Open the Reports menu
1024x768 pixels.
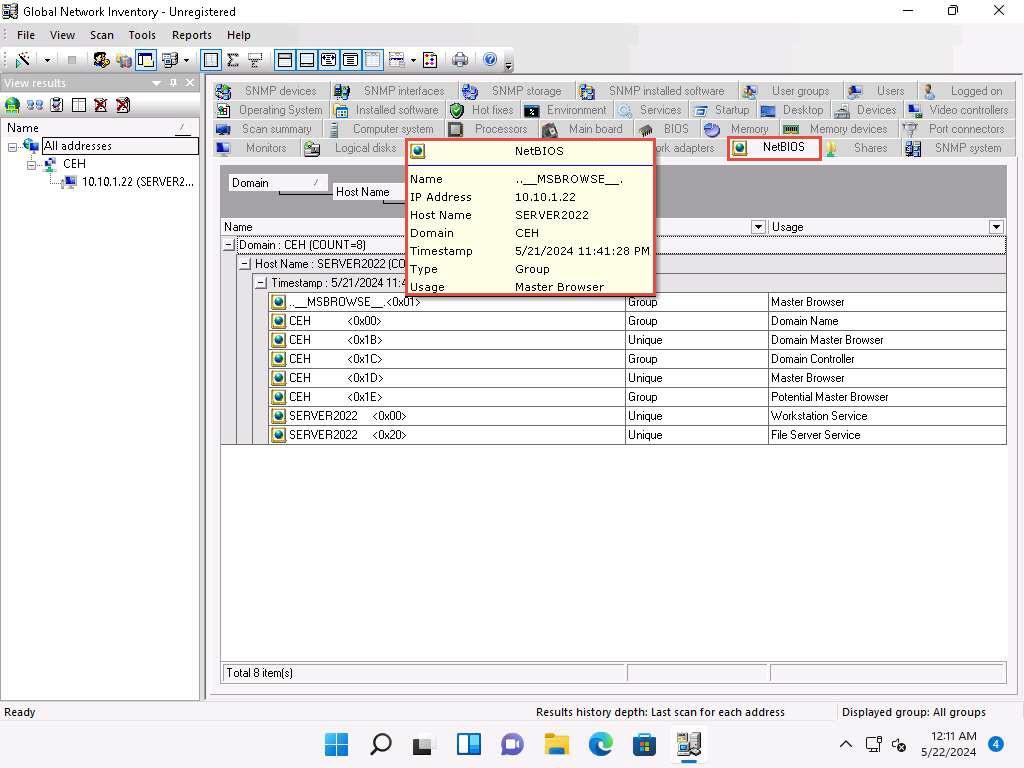pyautogui.click(x=191, y=35)
